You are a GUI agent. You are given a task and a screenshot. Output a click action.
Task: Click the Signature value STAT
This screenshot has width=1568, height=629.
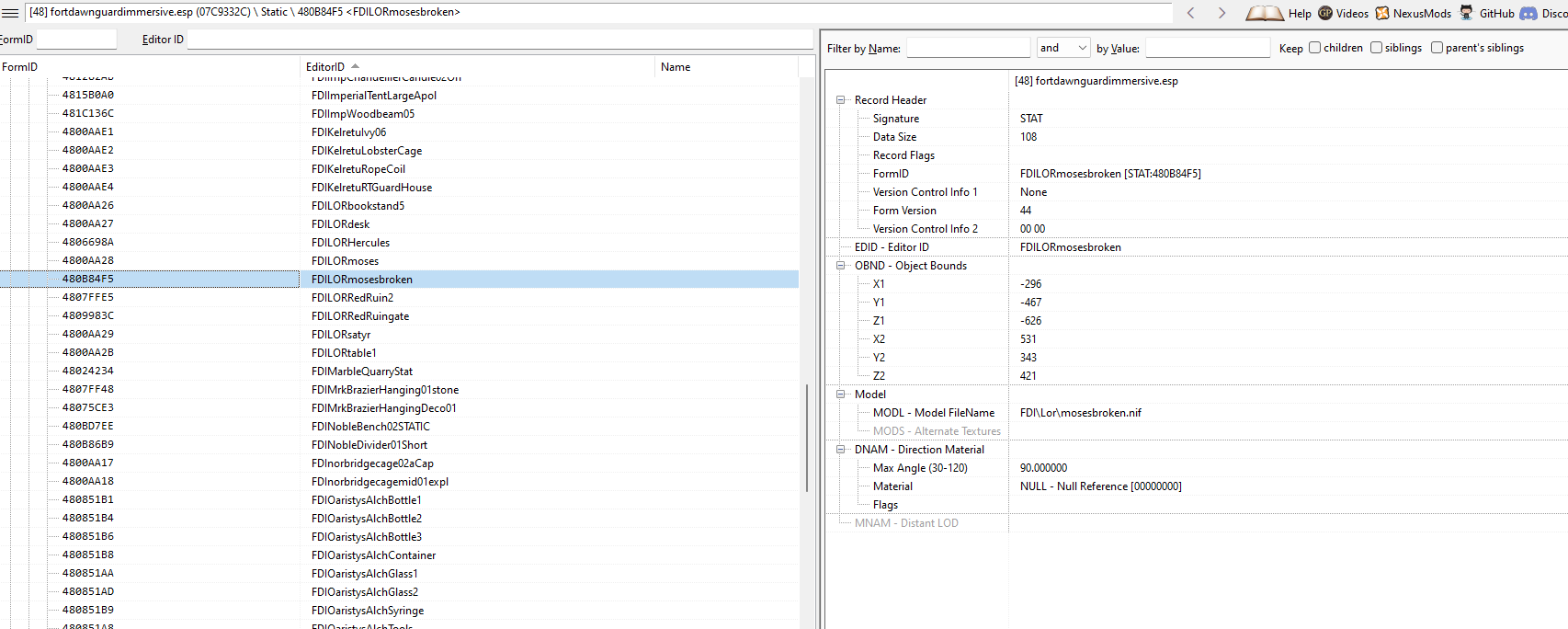click(x=1031, y=119)
